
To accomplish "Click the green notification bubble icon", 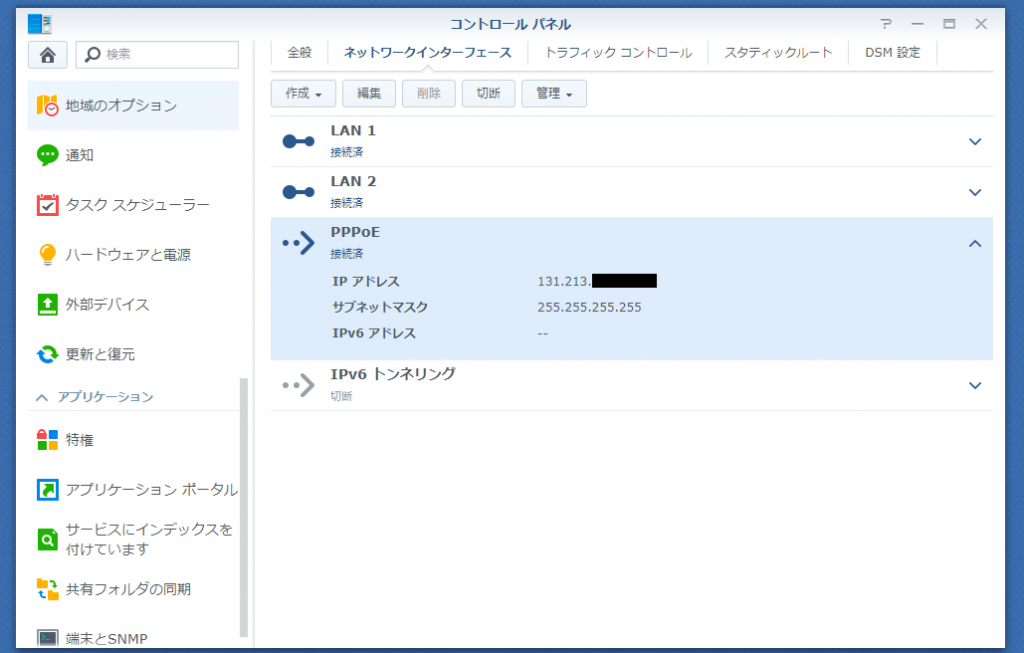I will 47,155.
